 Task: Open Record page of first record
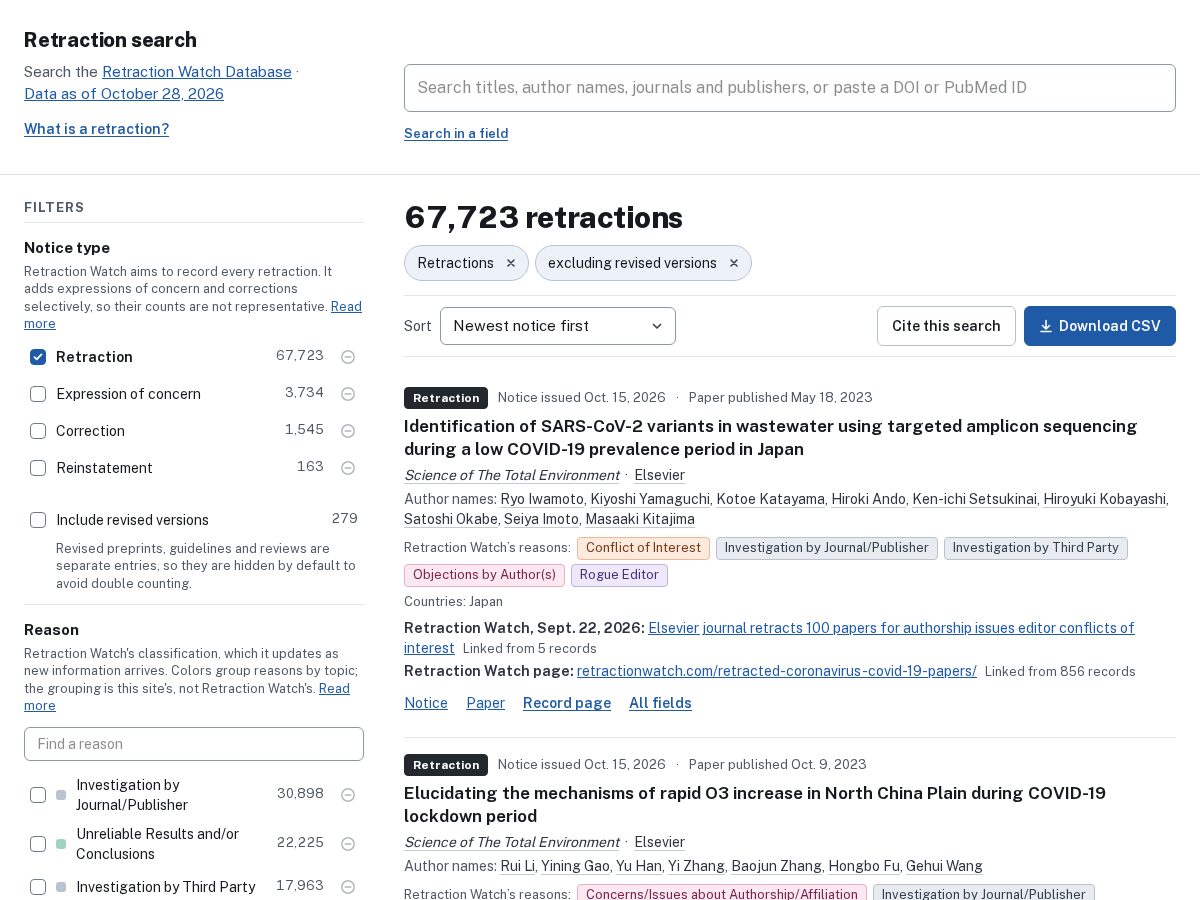[x=567, y=703]
